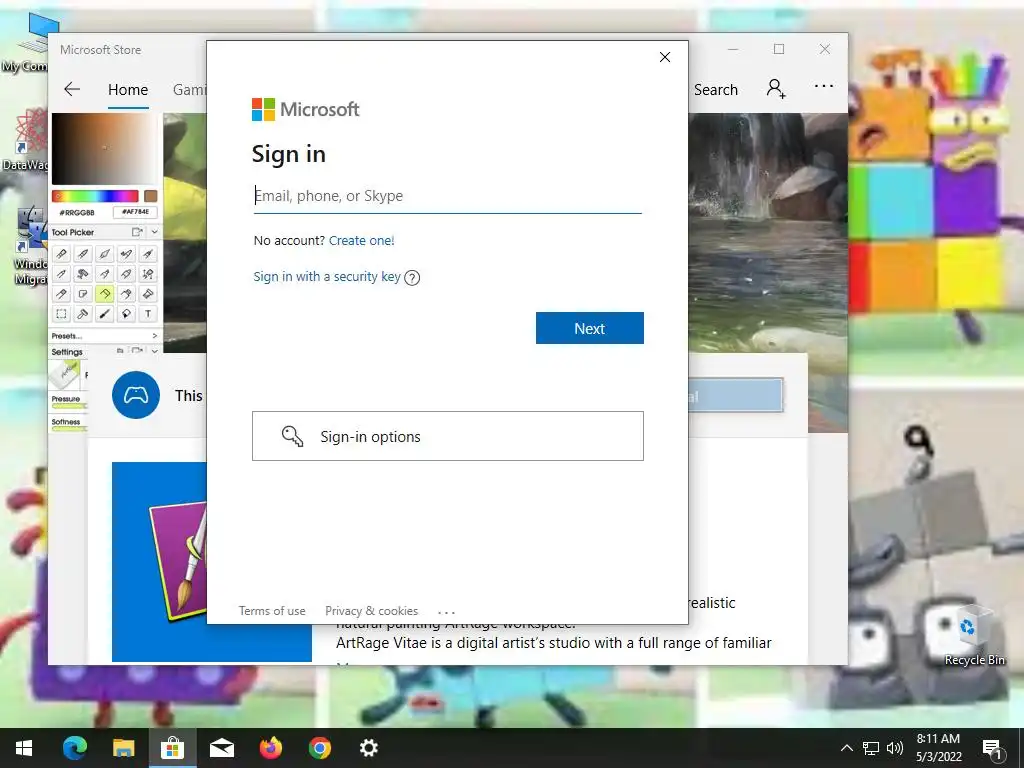
Task: Expand the Presets... arrow
Action: (x=155, y=336)
